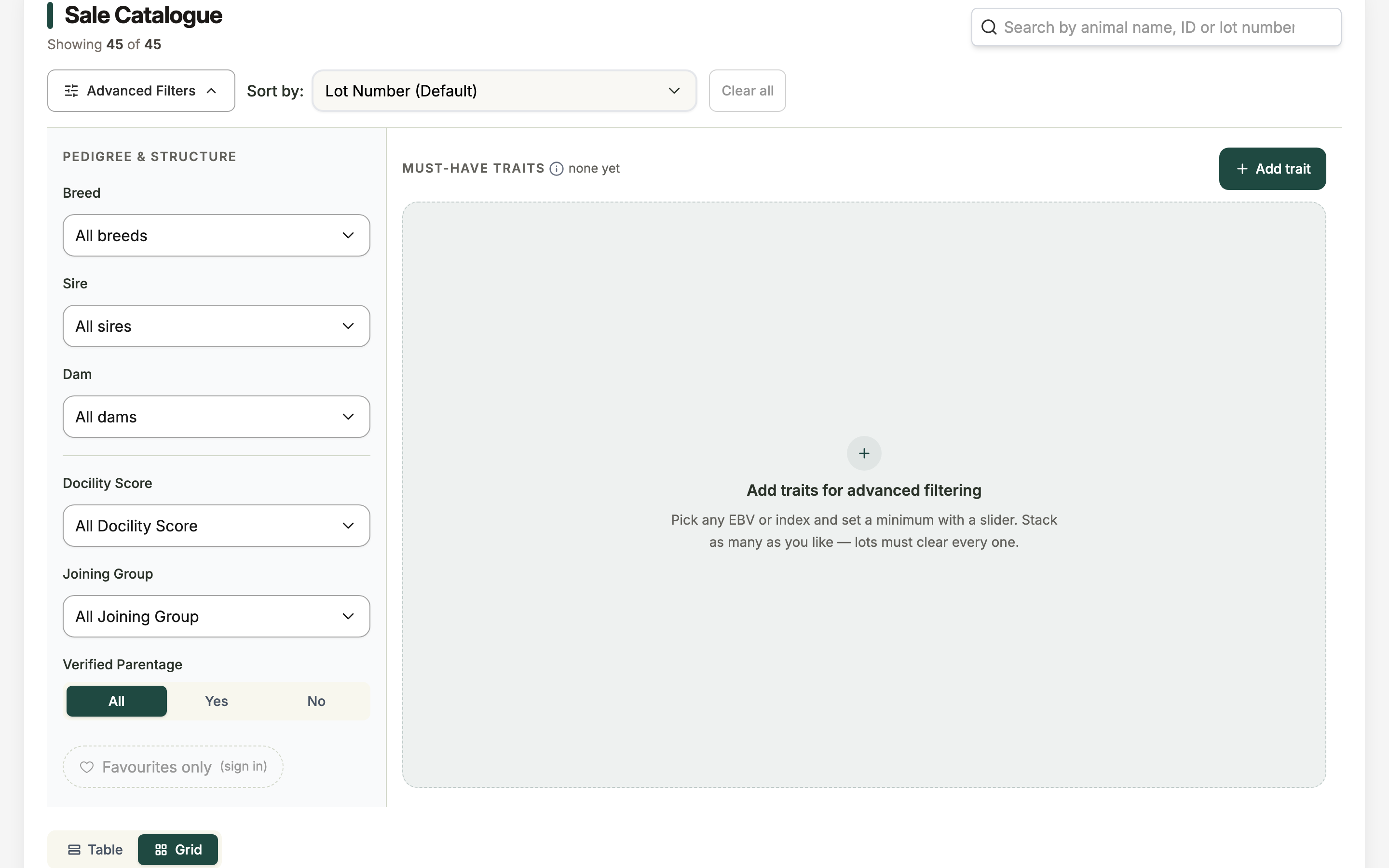Click the Clear all button
The image size is (1389, 868).
747,91
